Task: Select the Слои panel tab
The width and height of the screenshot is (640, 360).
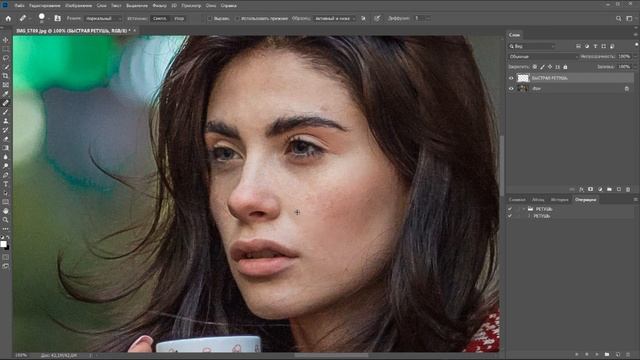Action: point(514,35)
